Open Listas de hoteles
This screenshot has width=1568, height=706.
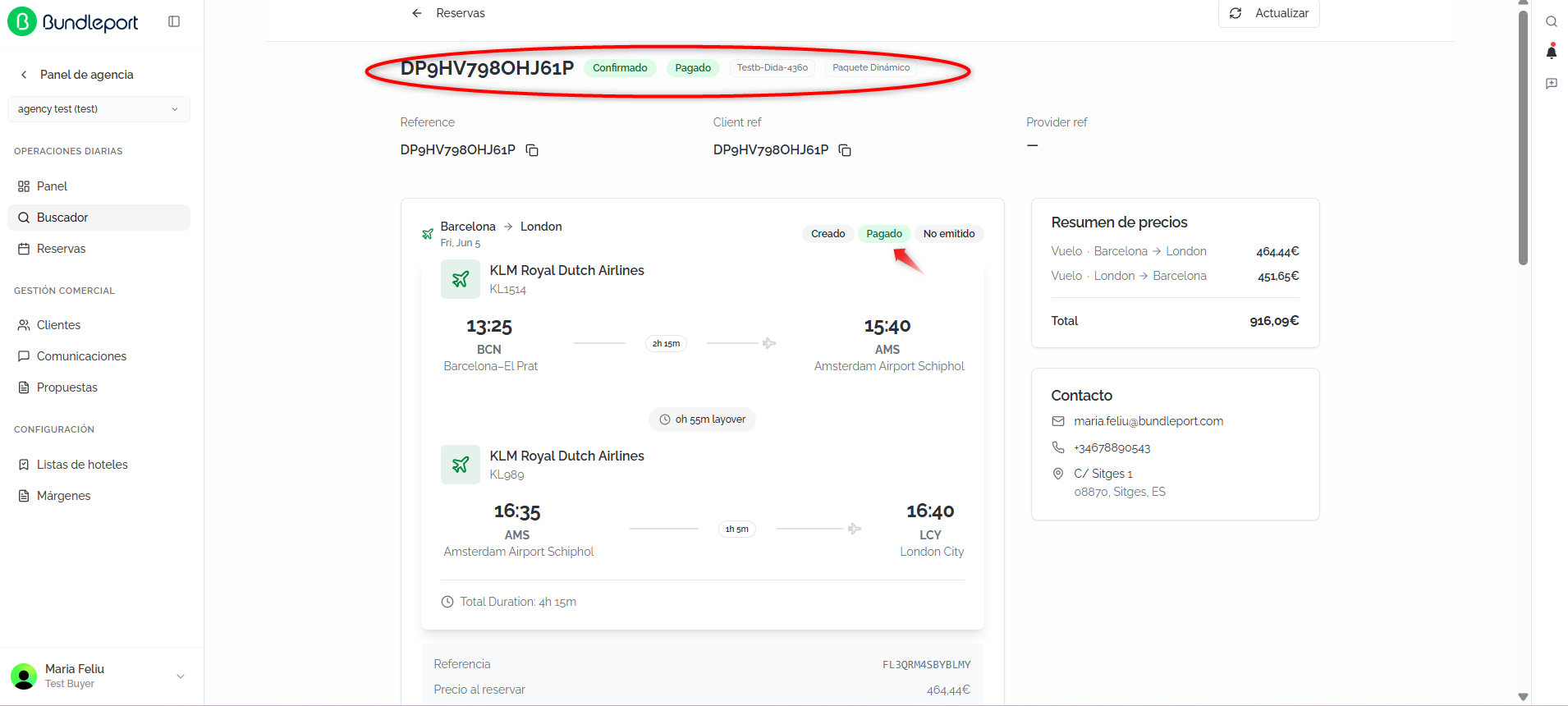(99, 465)
